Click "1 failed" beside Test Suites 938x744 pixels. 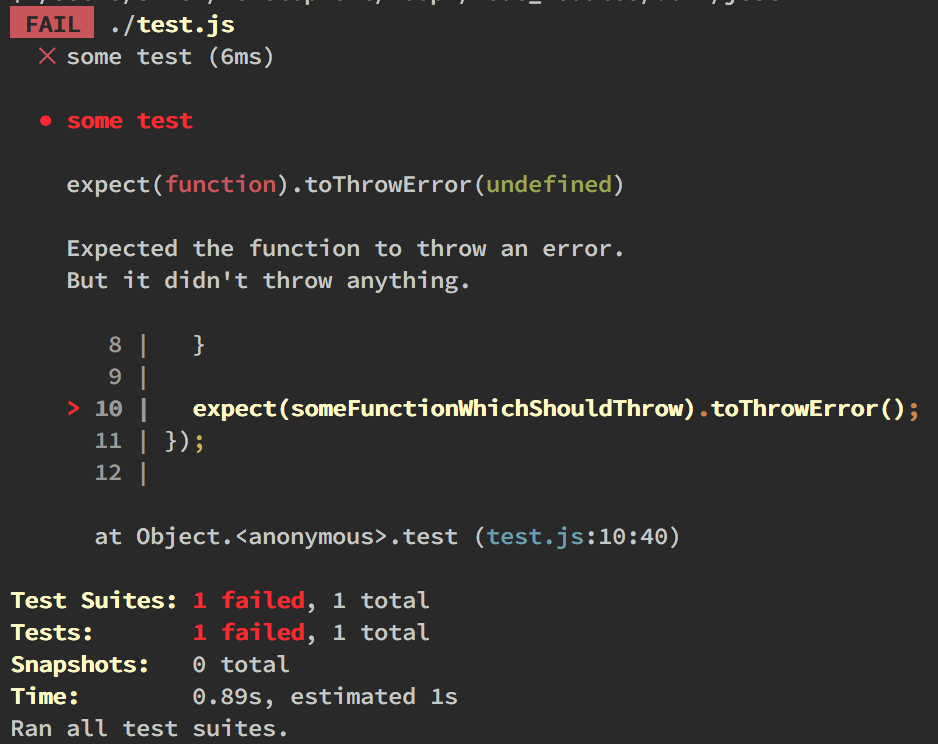tap(248, 601)
